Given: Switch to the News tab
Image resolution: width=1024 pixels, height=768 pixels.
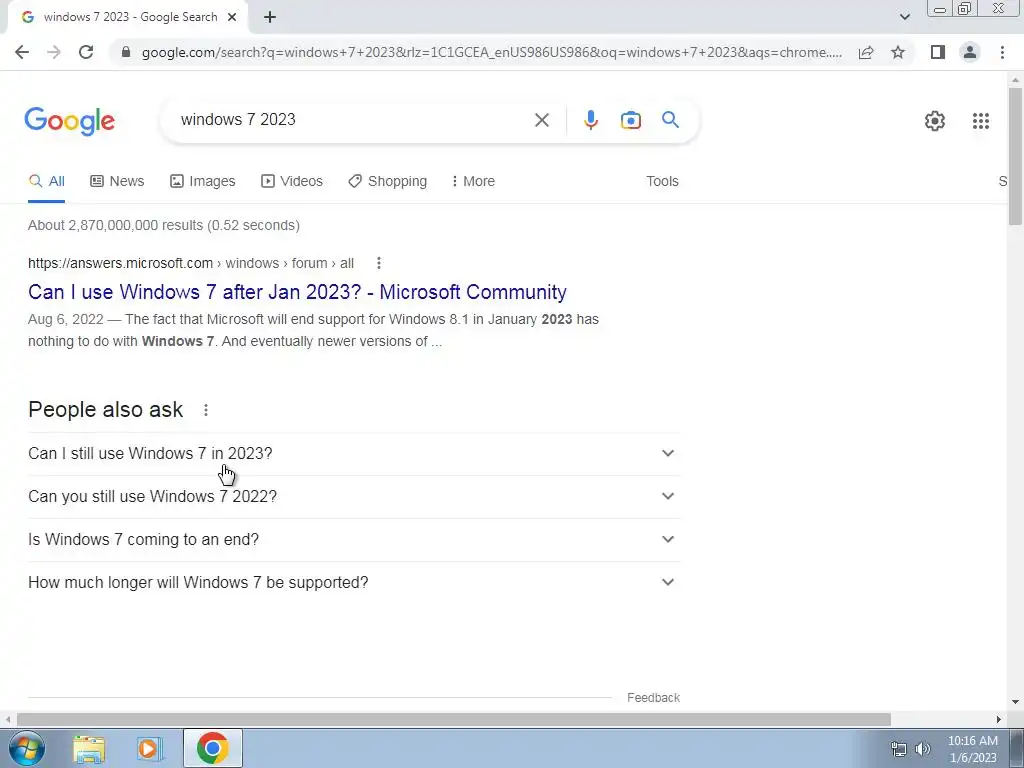Looking at the screenshot, I should [x=117, y=182].
